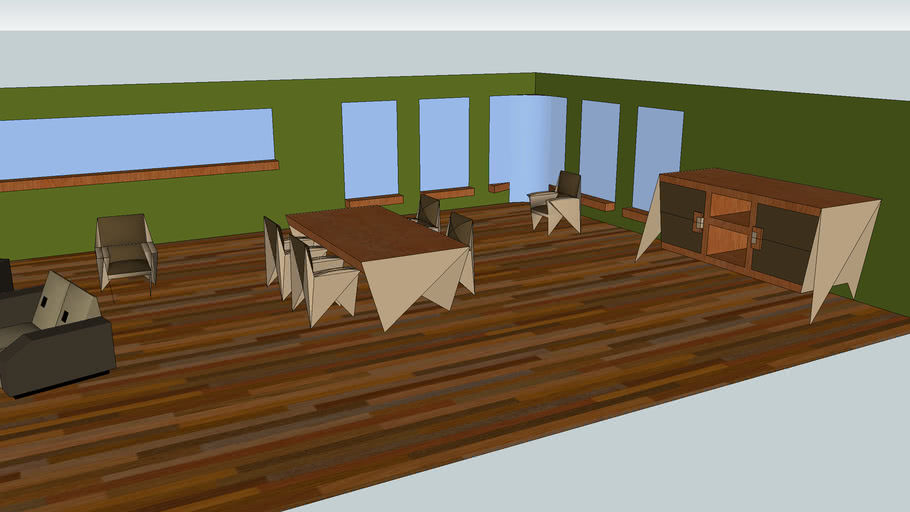
Task: Select the light cushion on the sofa
Action: [65, 302]
